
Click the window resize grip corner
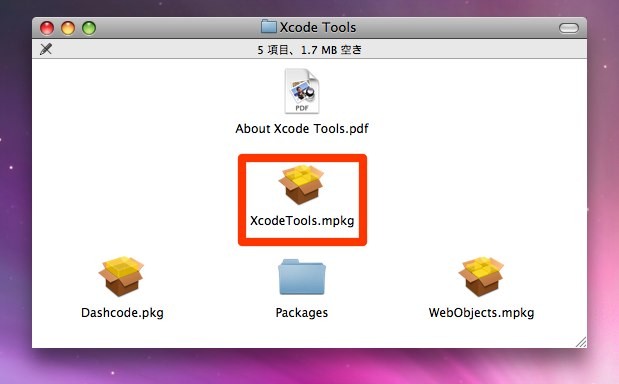pos(581,342)
